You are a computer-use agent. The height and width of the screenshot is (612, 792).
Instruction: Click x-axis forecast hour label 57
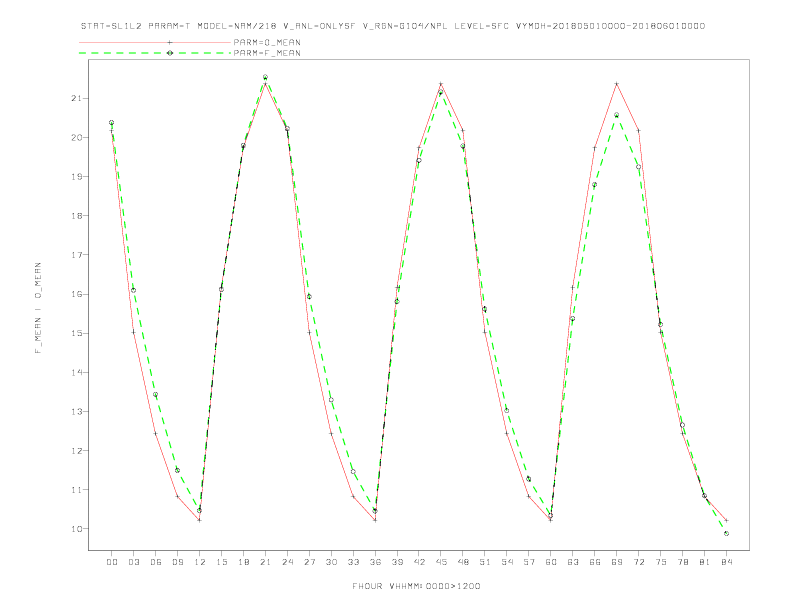[529, 562]
